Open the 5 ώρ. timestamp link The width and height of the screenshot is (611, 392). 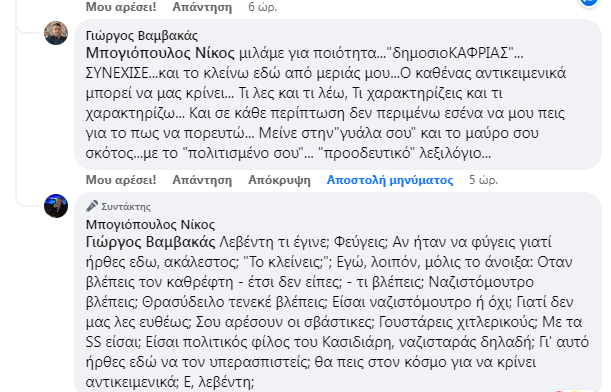(x=484, y=180)
